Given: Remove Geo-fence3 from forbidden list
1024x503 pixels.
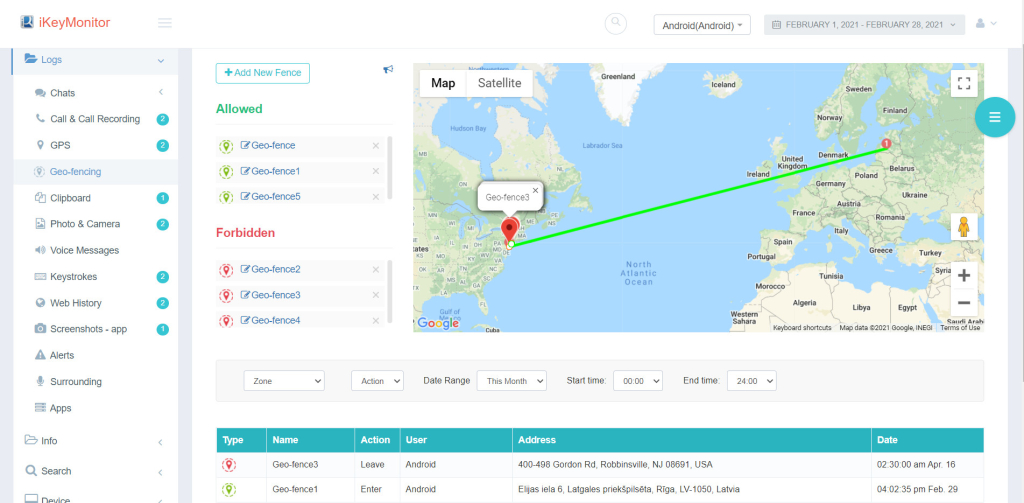Looking at the screenshot, I should click(x=376, y=295).
